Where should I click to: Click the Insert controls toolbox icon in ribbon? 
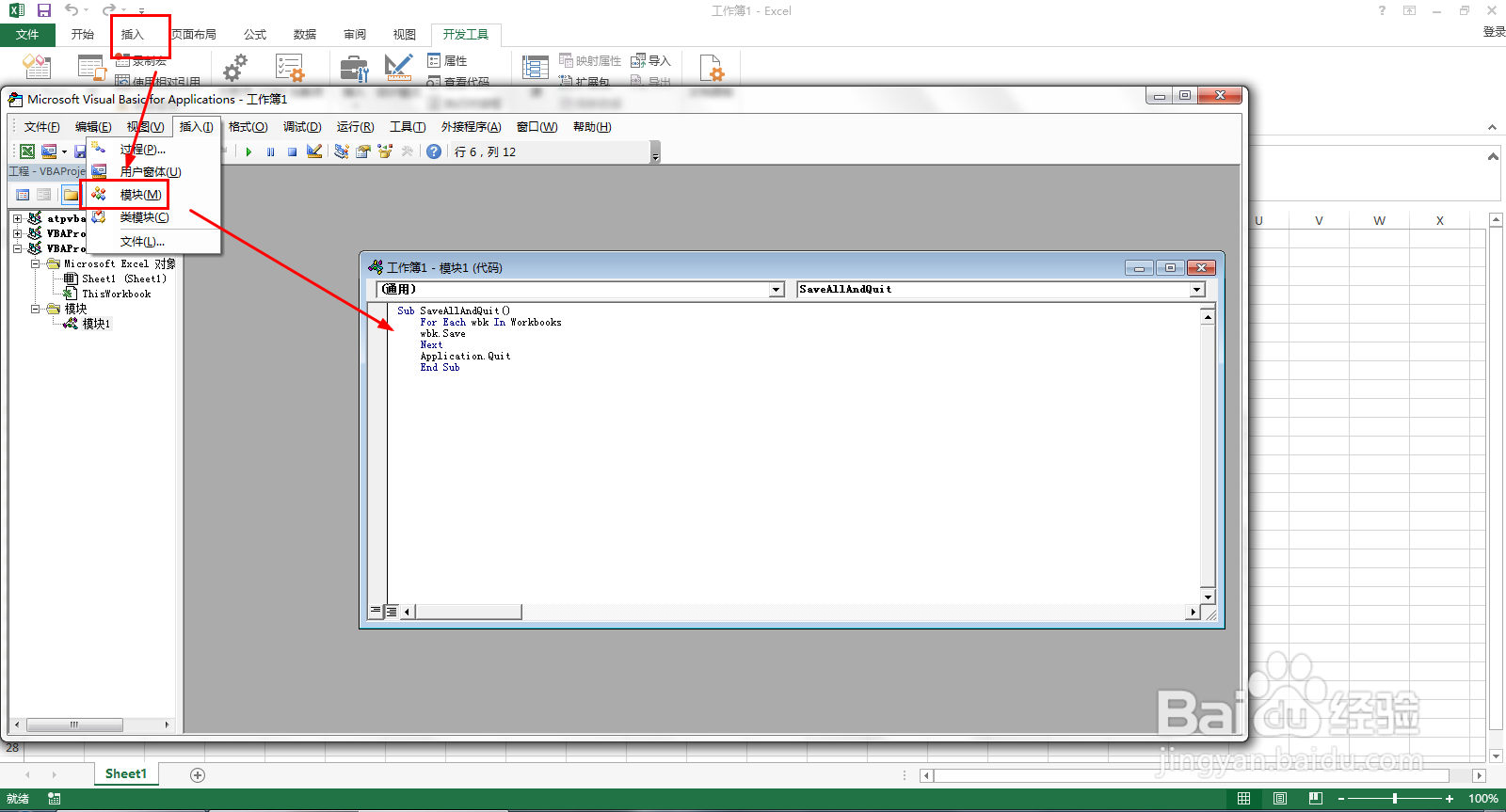[x=354, y=68]
